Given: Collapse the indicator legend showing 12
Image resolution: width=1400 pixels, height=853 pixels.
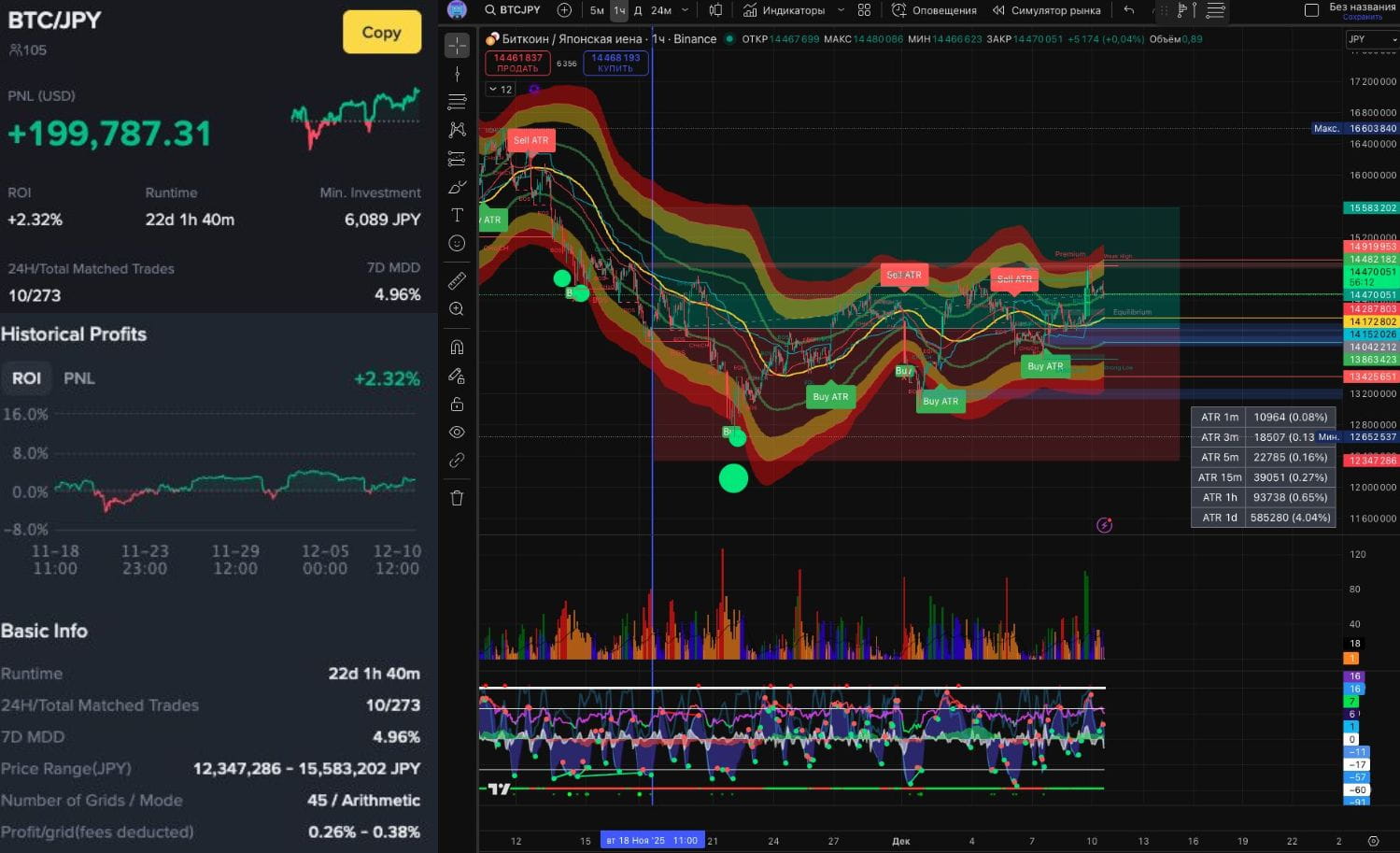Looking at the screenshot, I should (x=501, y=90).
